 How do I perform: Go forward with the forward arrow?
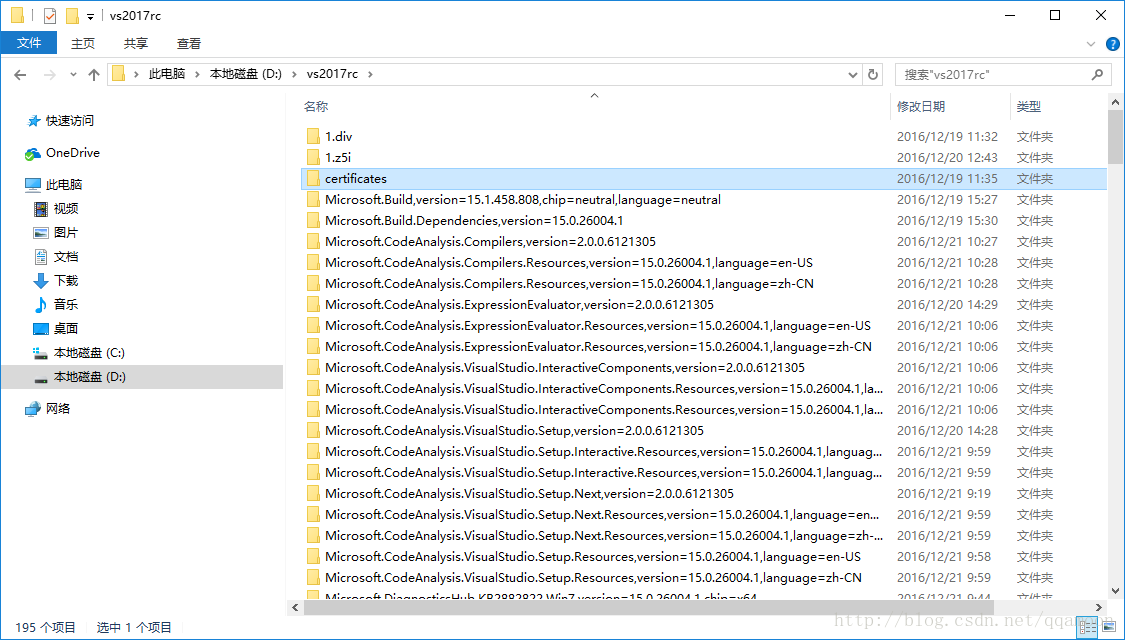[x=49, y=75]
